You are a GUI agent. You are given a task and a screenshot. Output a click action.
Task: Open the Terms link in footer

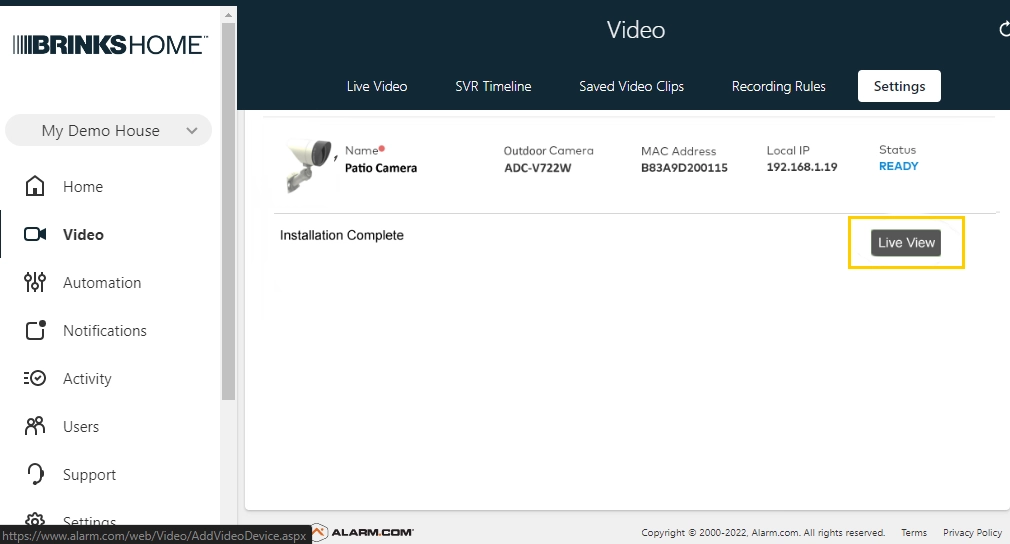(913, 533)
